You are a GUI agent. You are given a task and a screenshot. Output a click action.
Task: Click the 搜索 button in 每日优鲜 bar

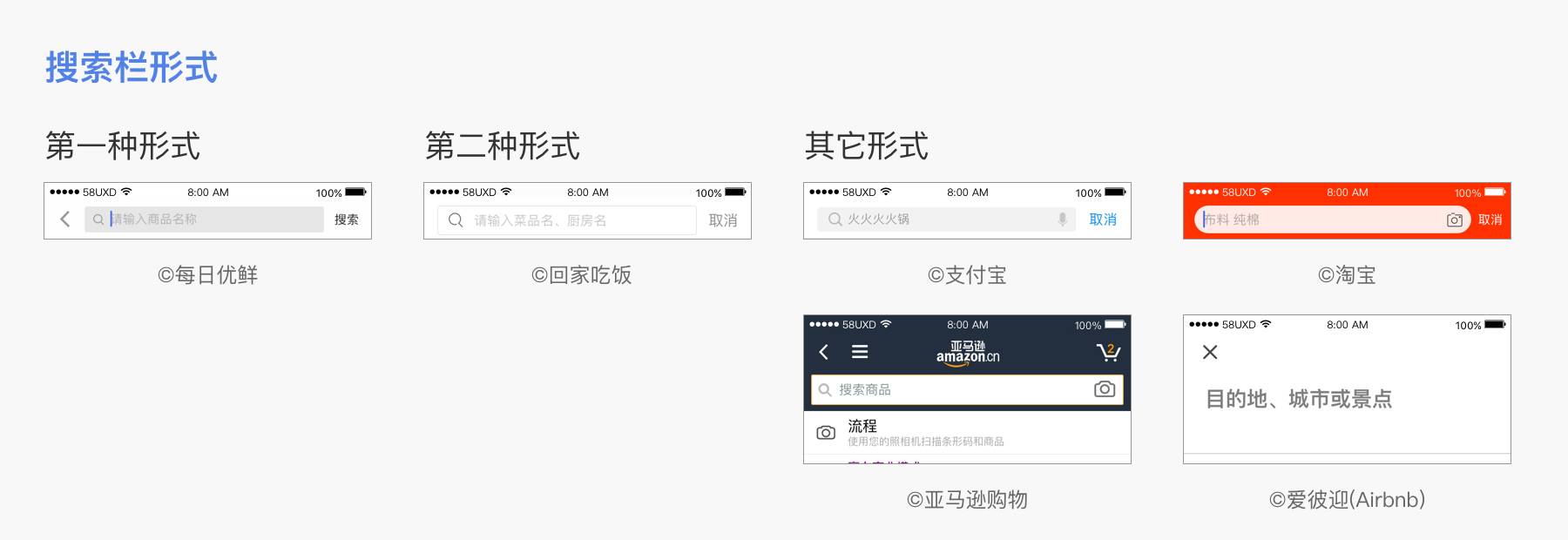[x=346, y=219]
